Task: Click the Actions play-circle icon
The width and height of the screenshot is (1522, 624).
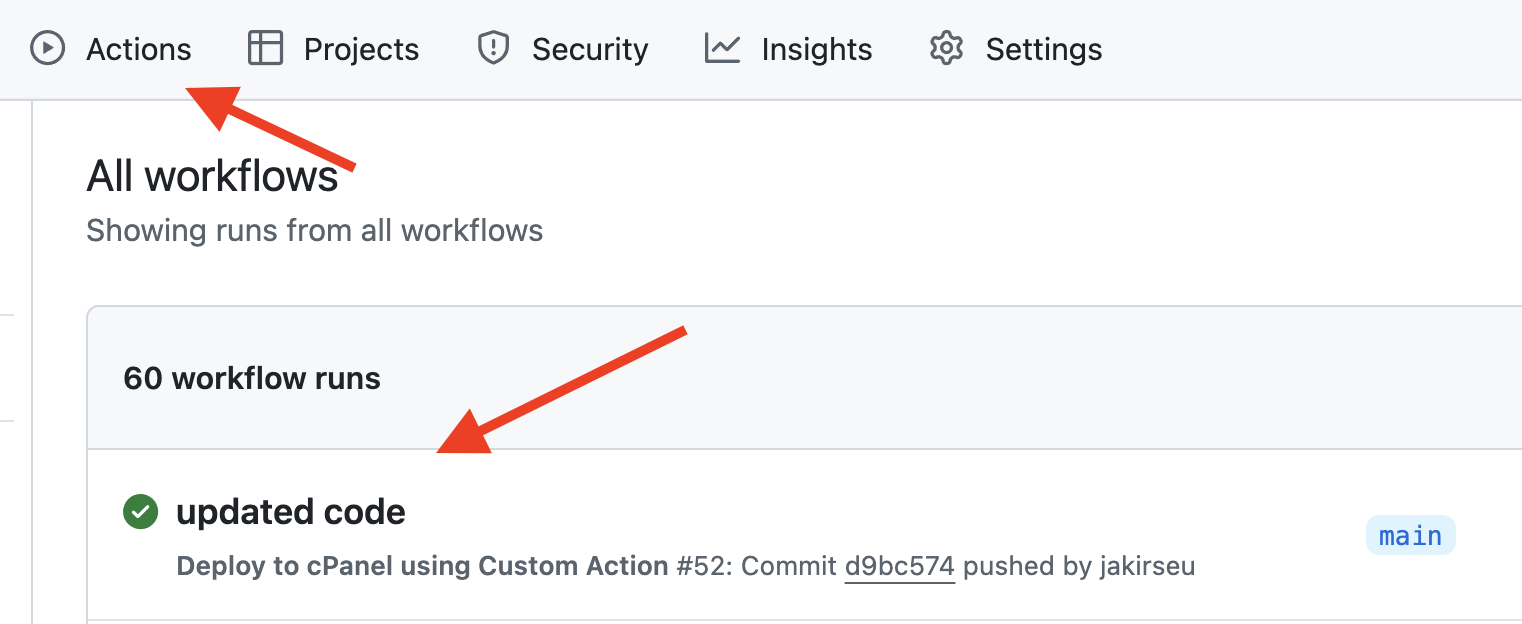Action: tap(47, 48)
